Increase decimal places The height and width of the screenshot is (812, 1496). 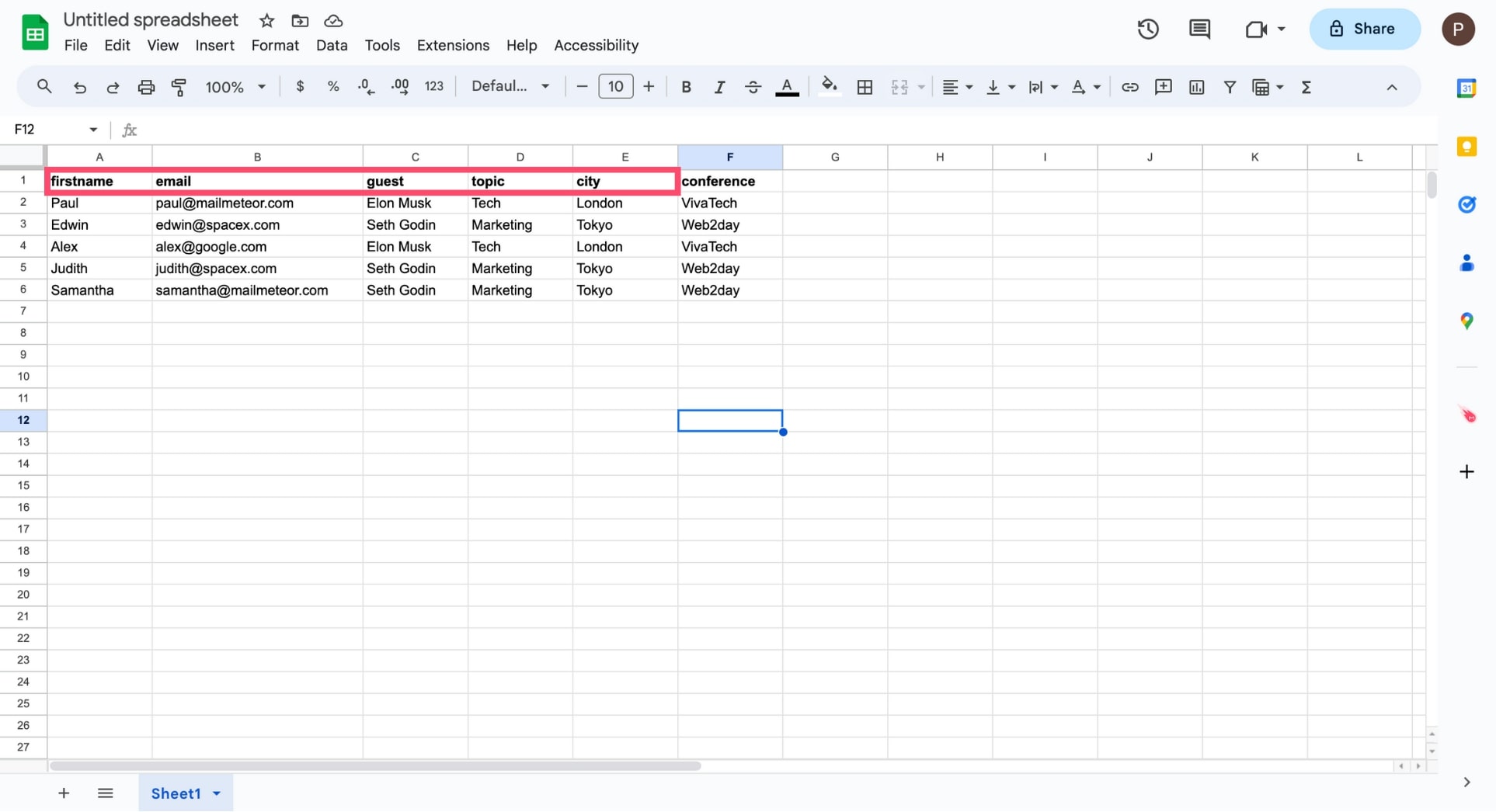400,87
